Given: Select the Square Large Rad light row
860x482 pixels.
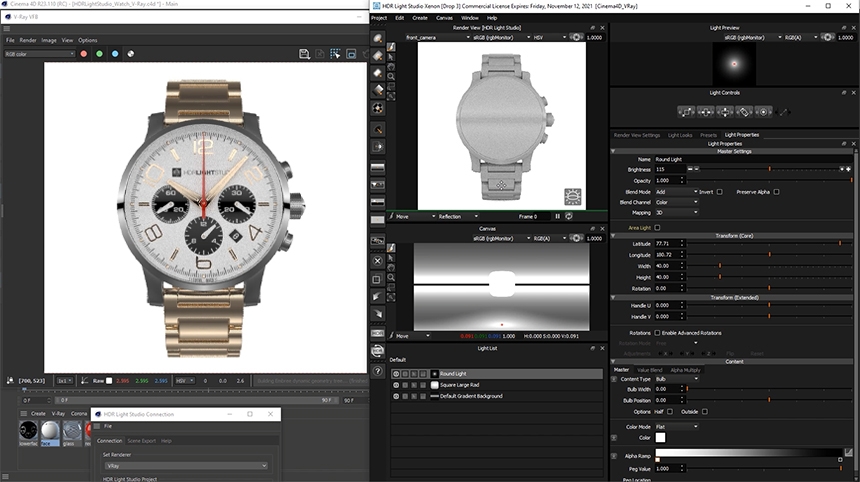Looking at the screenshot, I should pos(496,385).
